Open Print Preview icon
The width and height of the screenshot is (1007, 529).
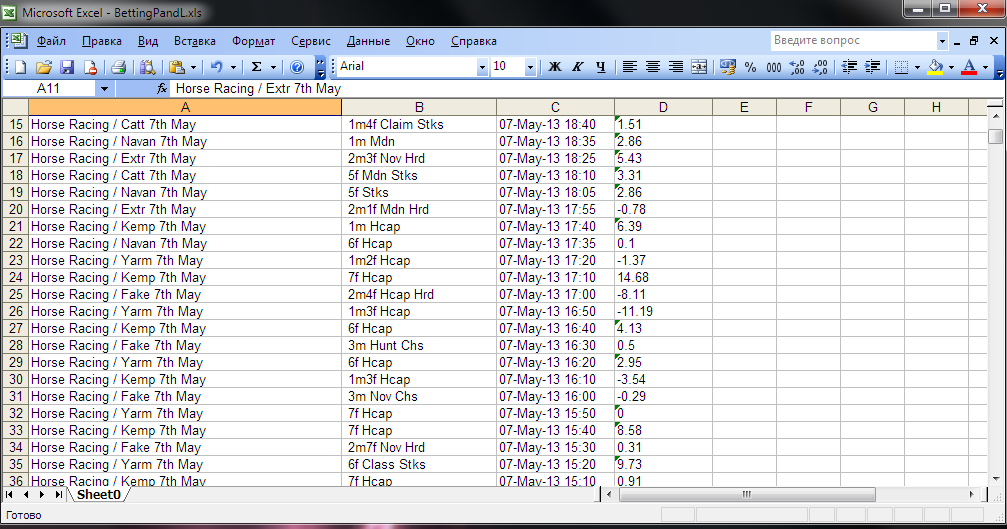tap(147, 67)
